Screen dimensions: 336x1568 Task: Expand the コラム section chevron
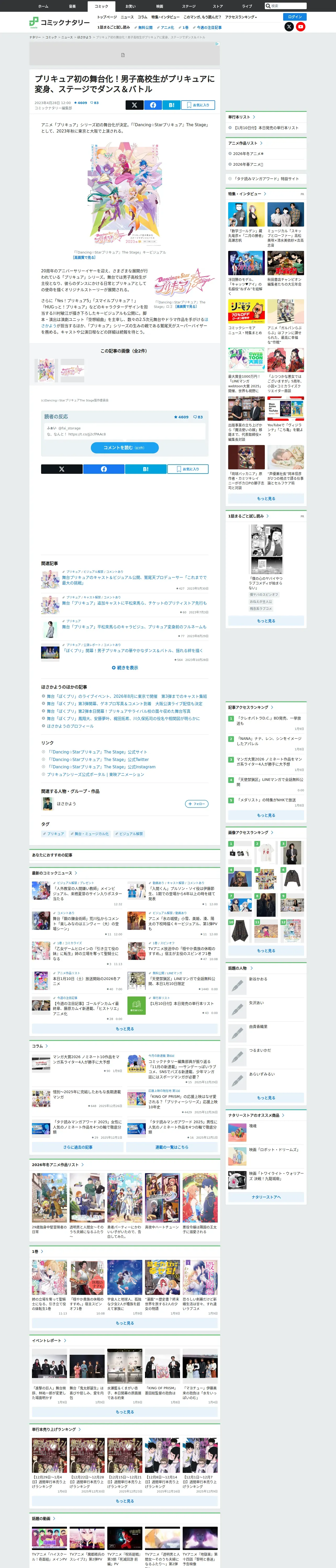coord(47,1046)
